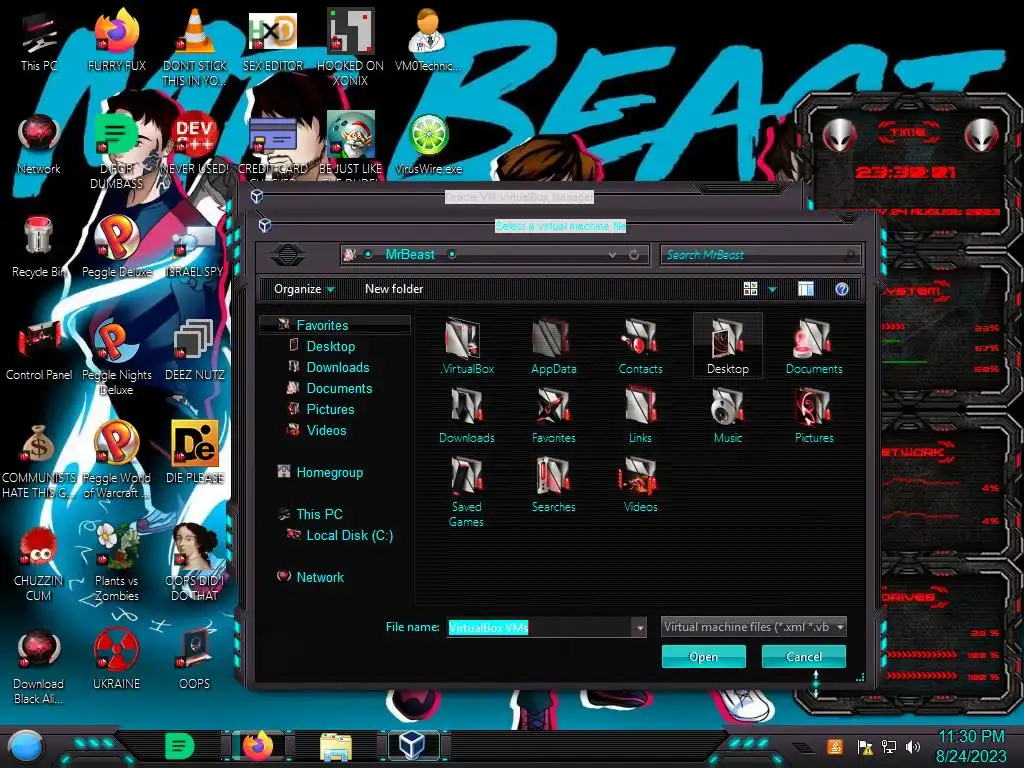Select Peggle Nights Deluxe desktop icon
Screen dimensions: 1024x768
click(x=116, y=358)
